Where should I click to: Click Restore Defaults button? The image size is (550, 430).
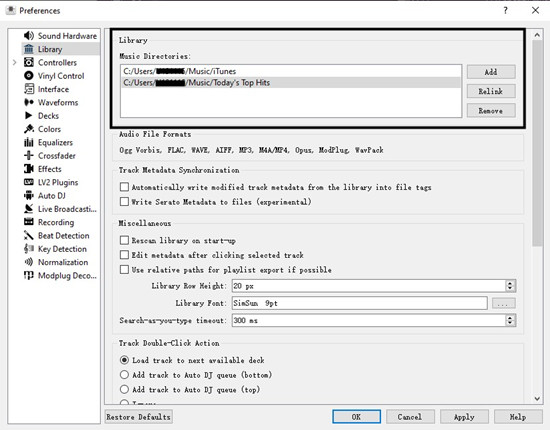[x=139, y=417]
